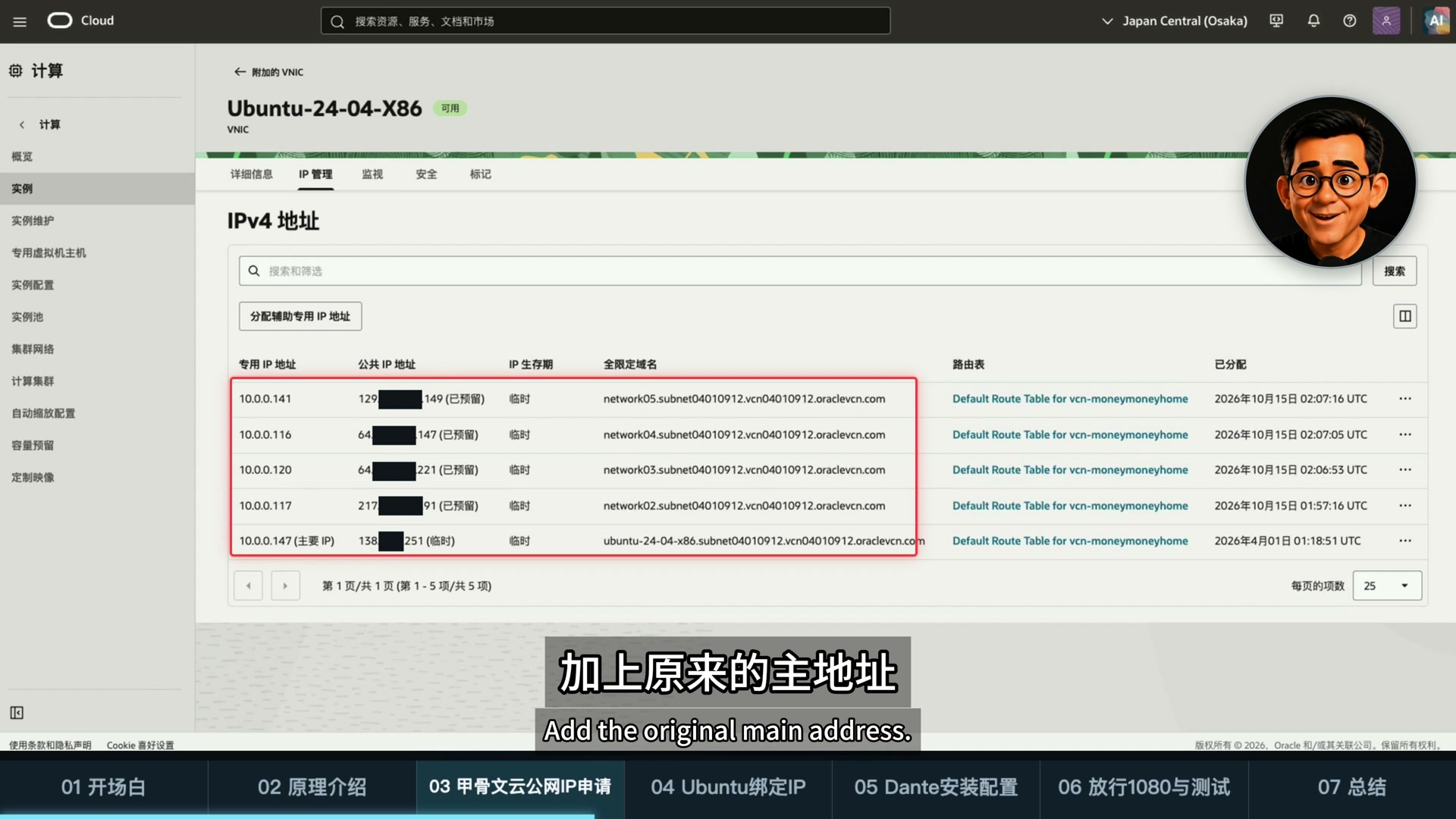Open the user profile avatar menu
Screen dimensions: 1456x819
click(1386, 21)
